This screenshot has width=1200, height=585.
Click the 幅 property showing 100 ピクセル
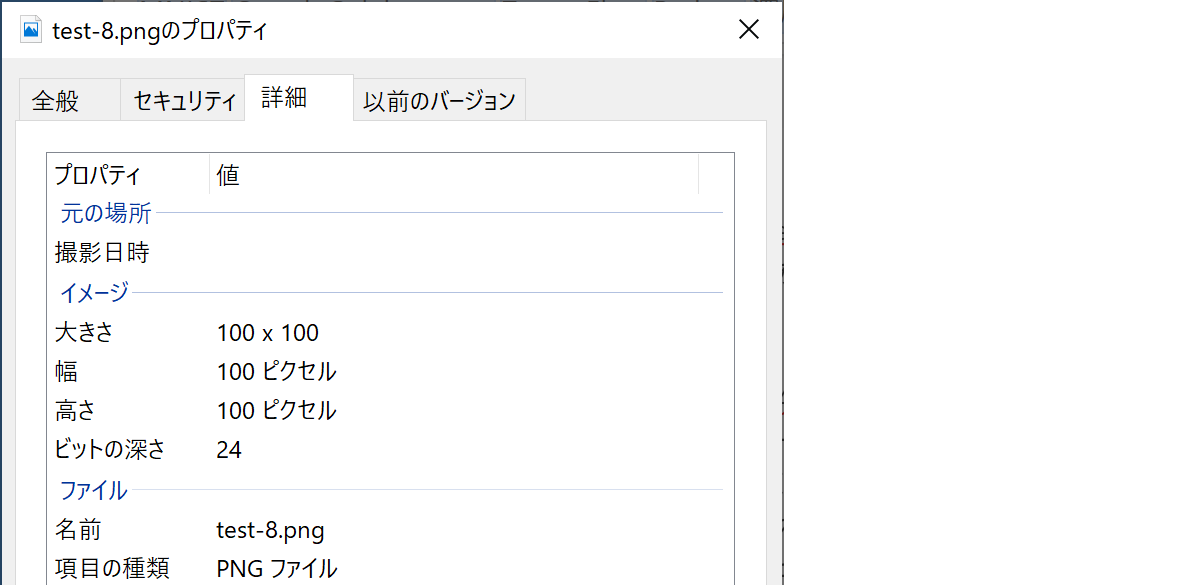pyautogui.click(x=277, y=371)
